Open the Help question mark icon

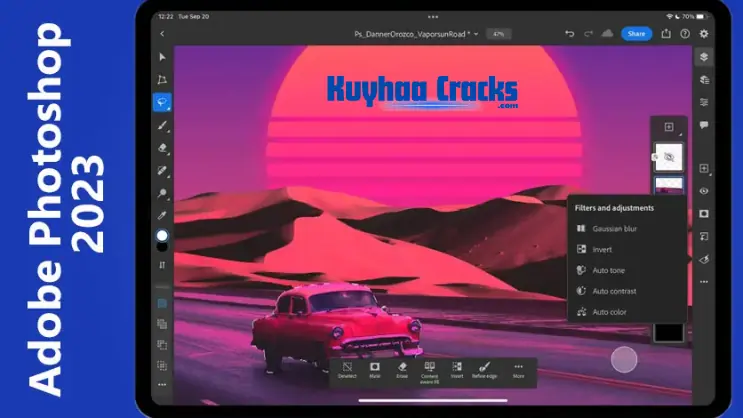[x=686, y=34]
